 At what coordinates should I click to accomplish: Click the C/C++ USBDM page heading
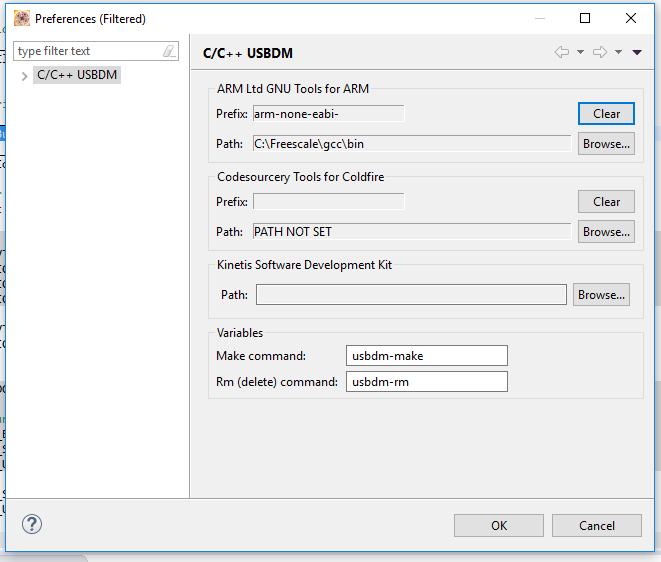click(x=248, y=54)
